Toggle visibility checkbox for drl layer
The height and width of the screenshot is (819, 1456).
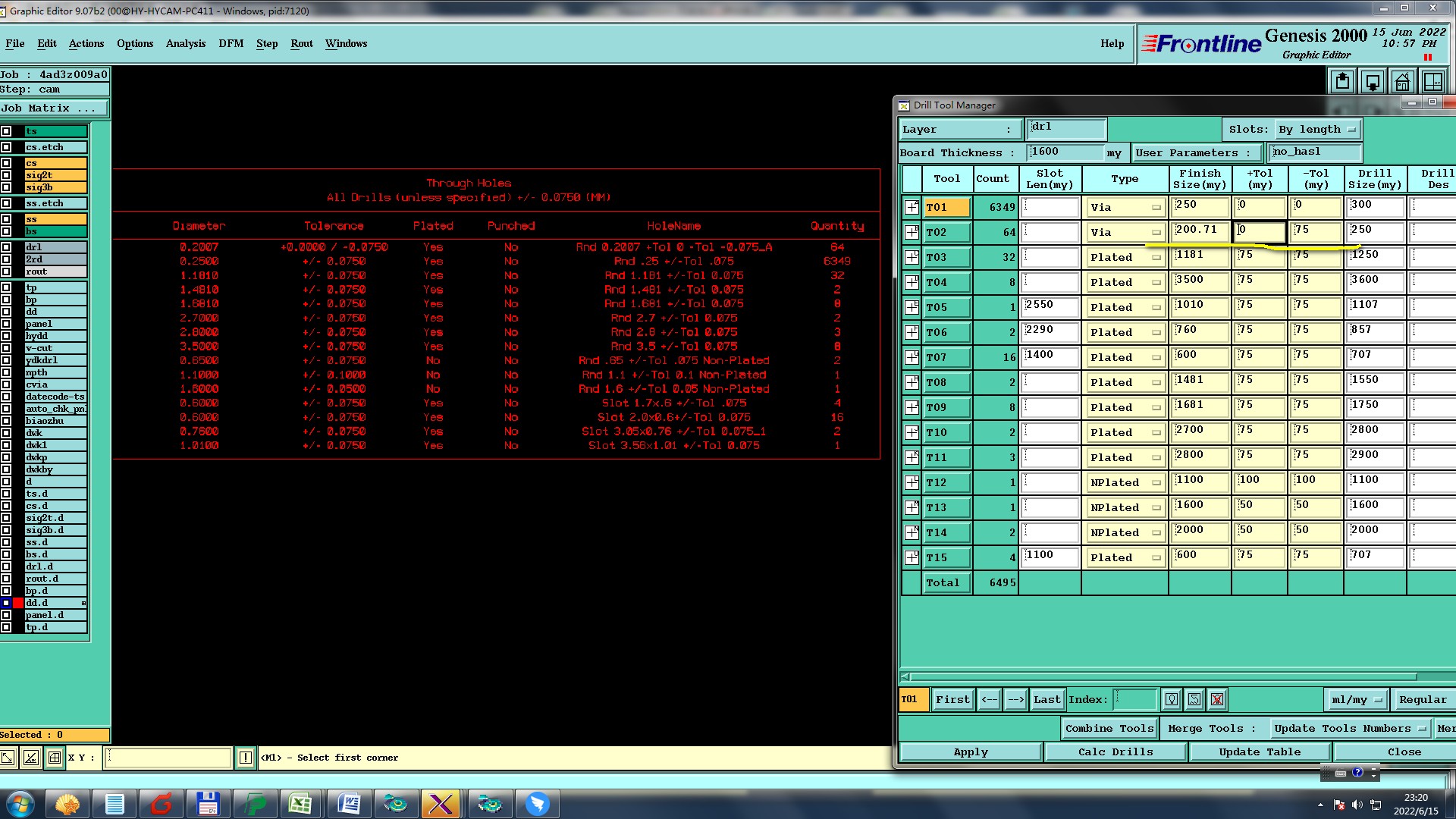point(6,247)
